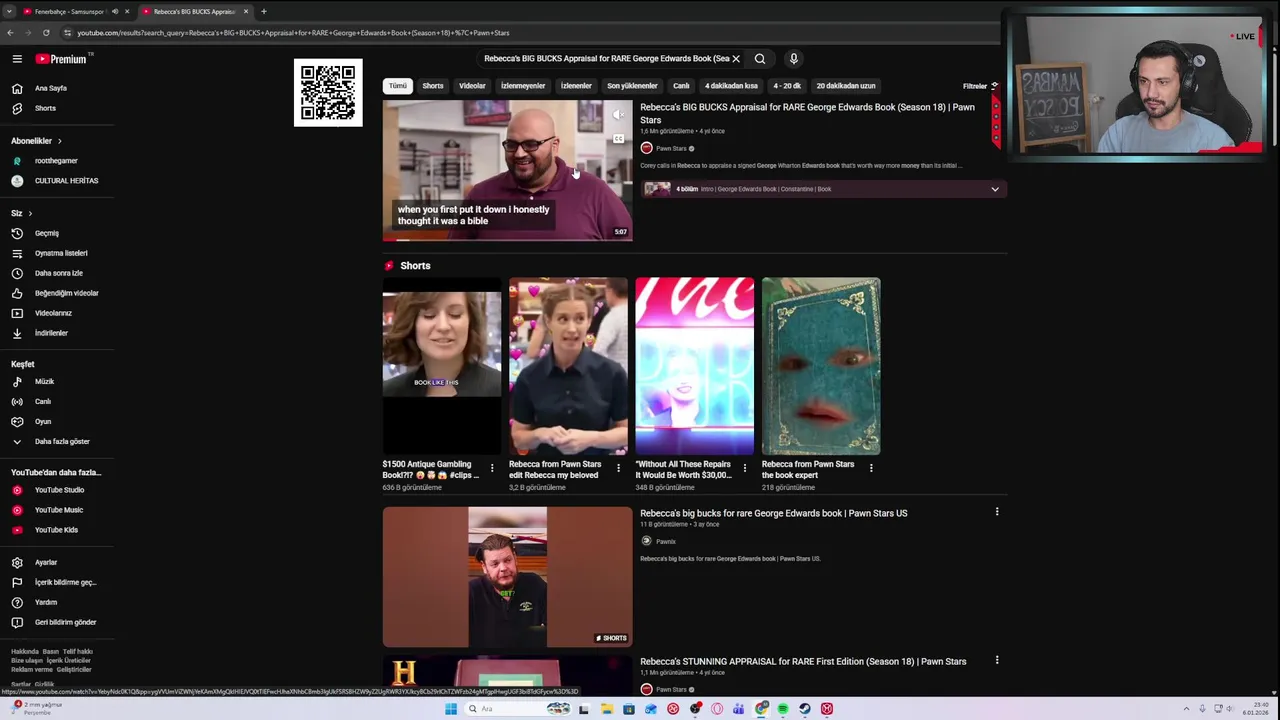Show hidden system tray icons

click(1187, 709)
